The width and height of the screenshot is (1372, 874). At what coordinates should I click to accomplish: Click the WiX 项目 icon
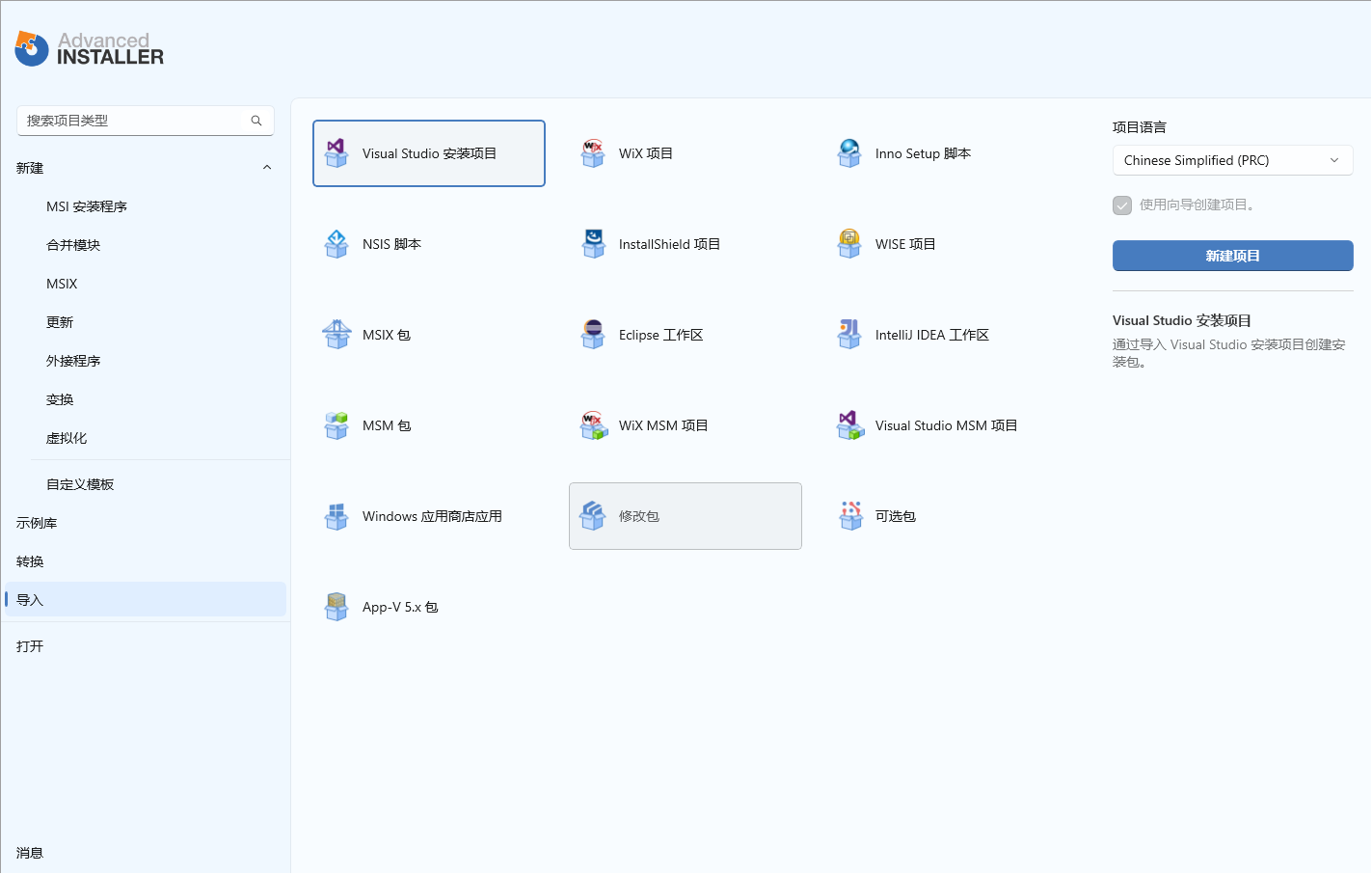593,153
